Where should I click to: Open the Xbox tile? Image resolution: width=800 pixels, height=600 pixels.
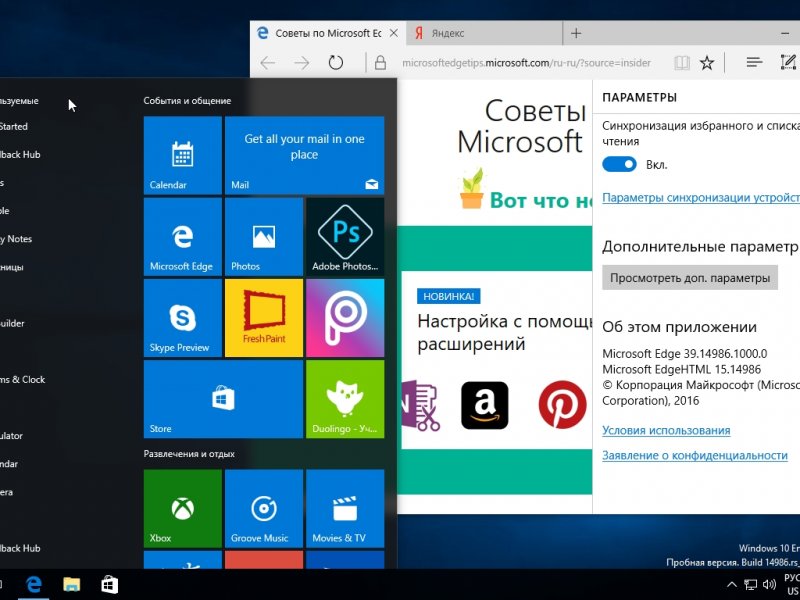183,509
